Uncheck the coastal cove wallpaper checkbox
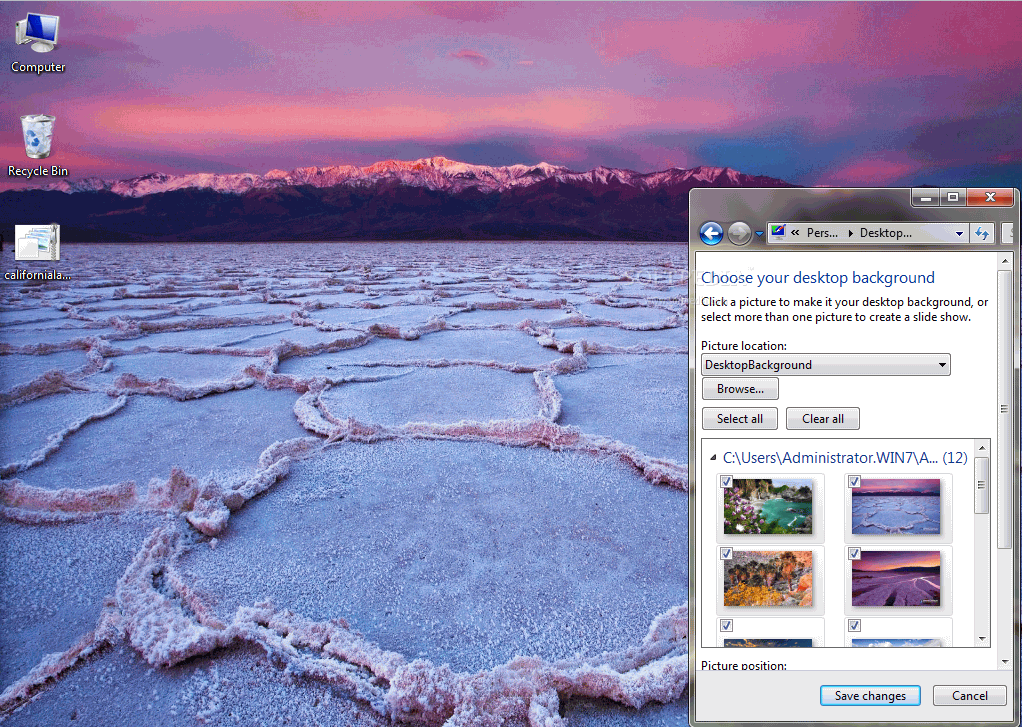Viewport: 1022px width, 727px height. click(726, 481)
